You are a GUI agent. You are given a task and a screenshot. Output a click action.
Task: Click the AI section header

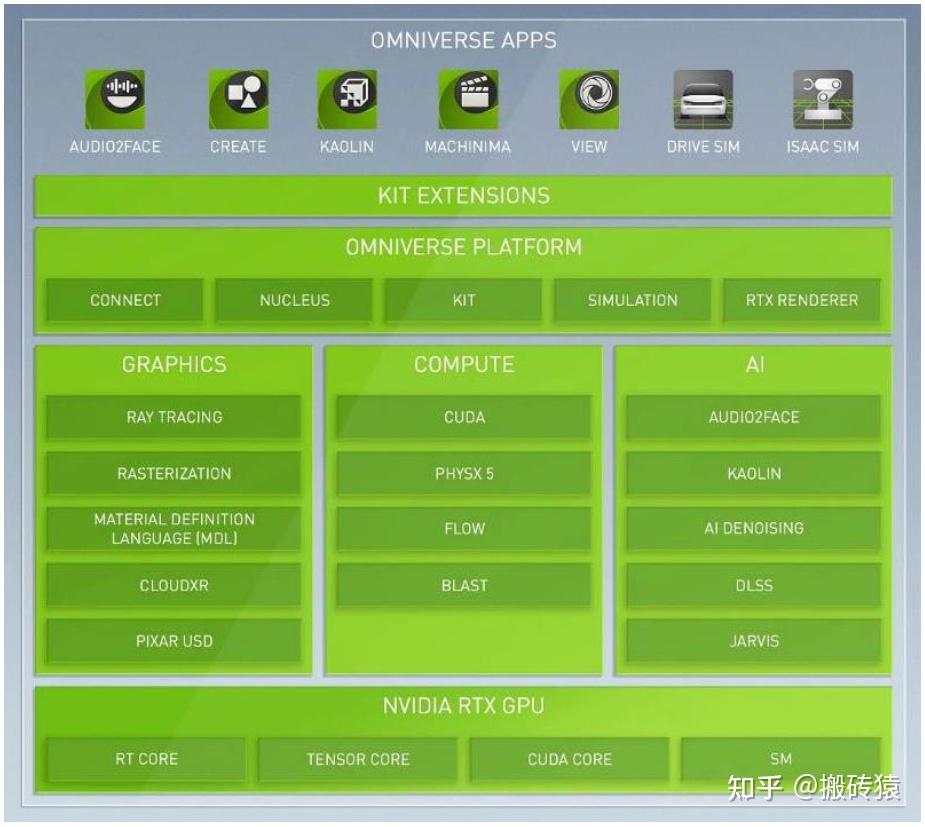pyautogui.click(x=753, y=365)
